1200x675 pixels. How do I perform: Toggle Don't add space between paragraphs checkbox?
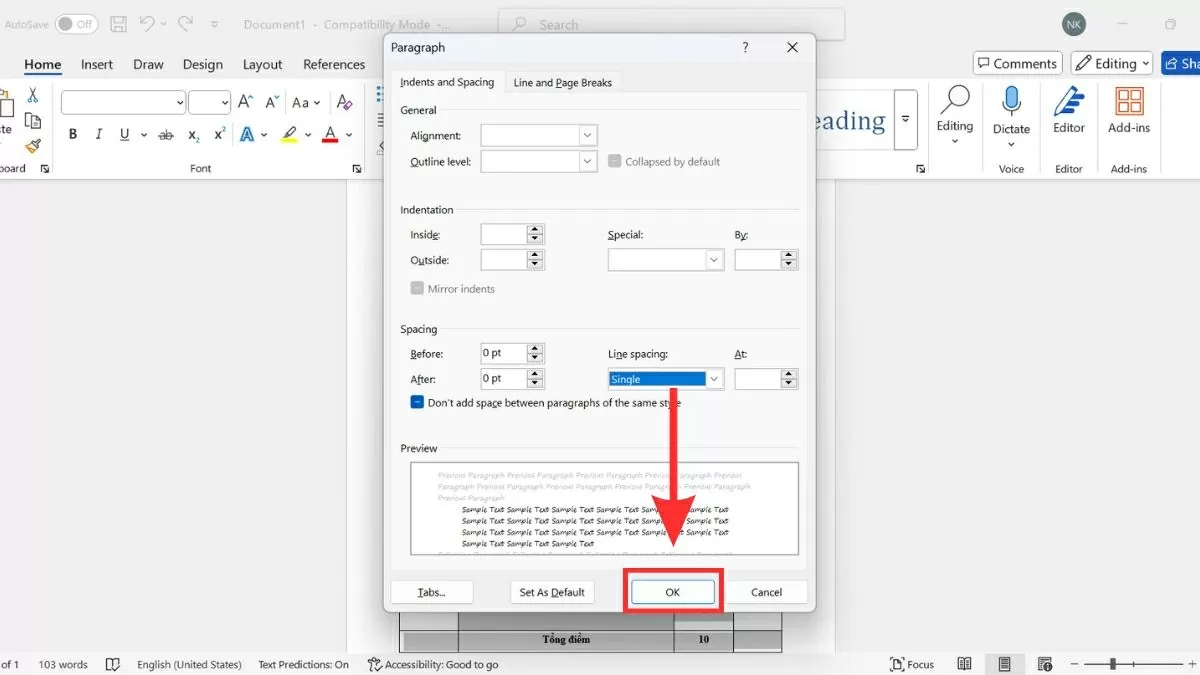coord(417,402)
